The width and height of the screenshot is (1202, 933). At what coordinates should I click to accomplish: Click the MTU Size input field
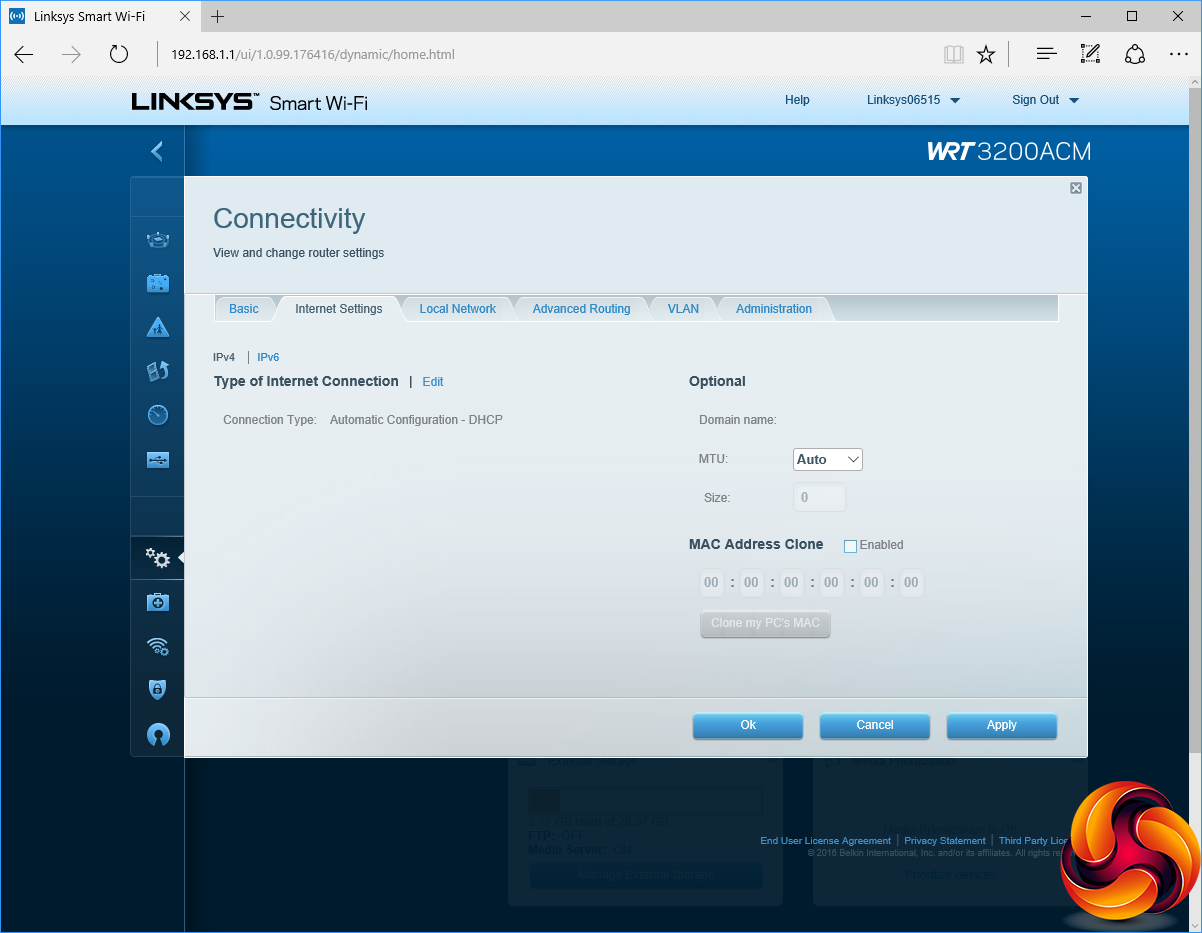tap(819, 497)
